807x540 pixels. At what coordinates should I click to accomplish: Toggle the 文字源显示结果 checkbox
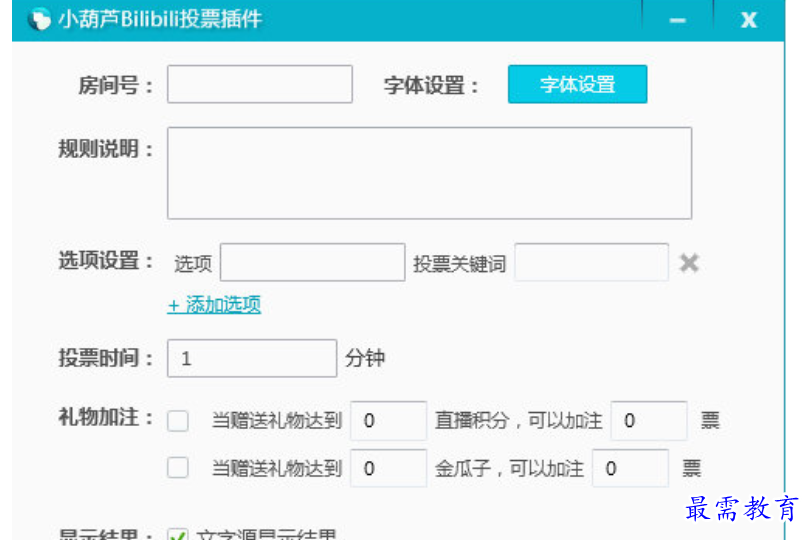tap(178, 534)
